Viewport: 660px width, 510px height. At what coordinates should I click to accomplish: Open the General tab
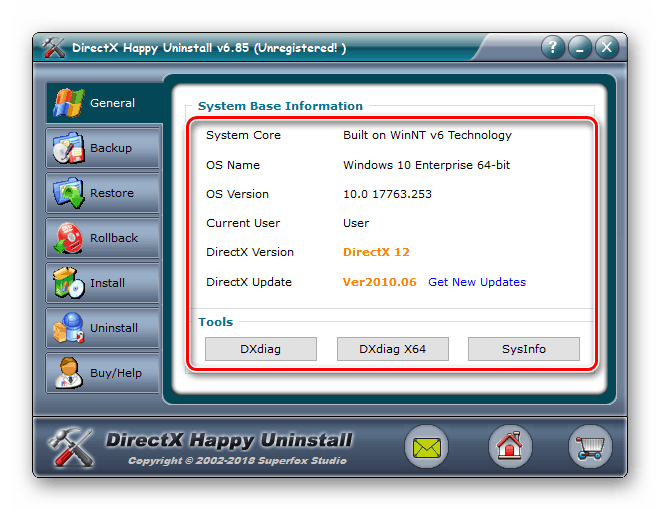tap(104, 103)
